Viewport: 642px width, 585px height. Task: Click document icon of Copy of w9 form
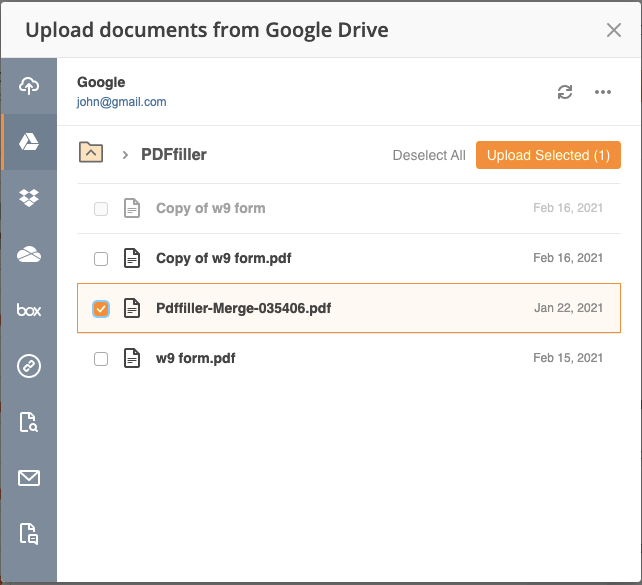132,208
